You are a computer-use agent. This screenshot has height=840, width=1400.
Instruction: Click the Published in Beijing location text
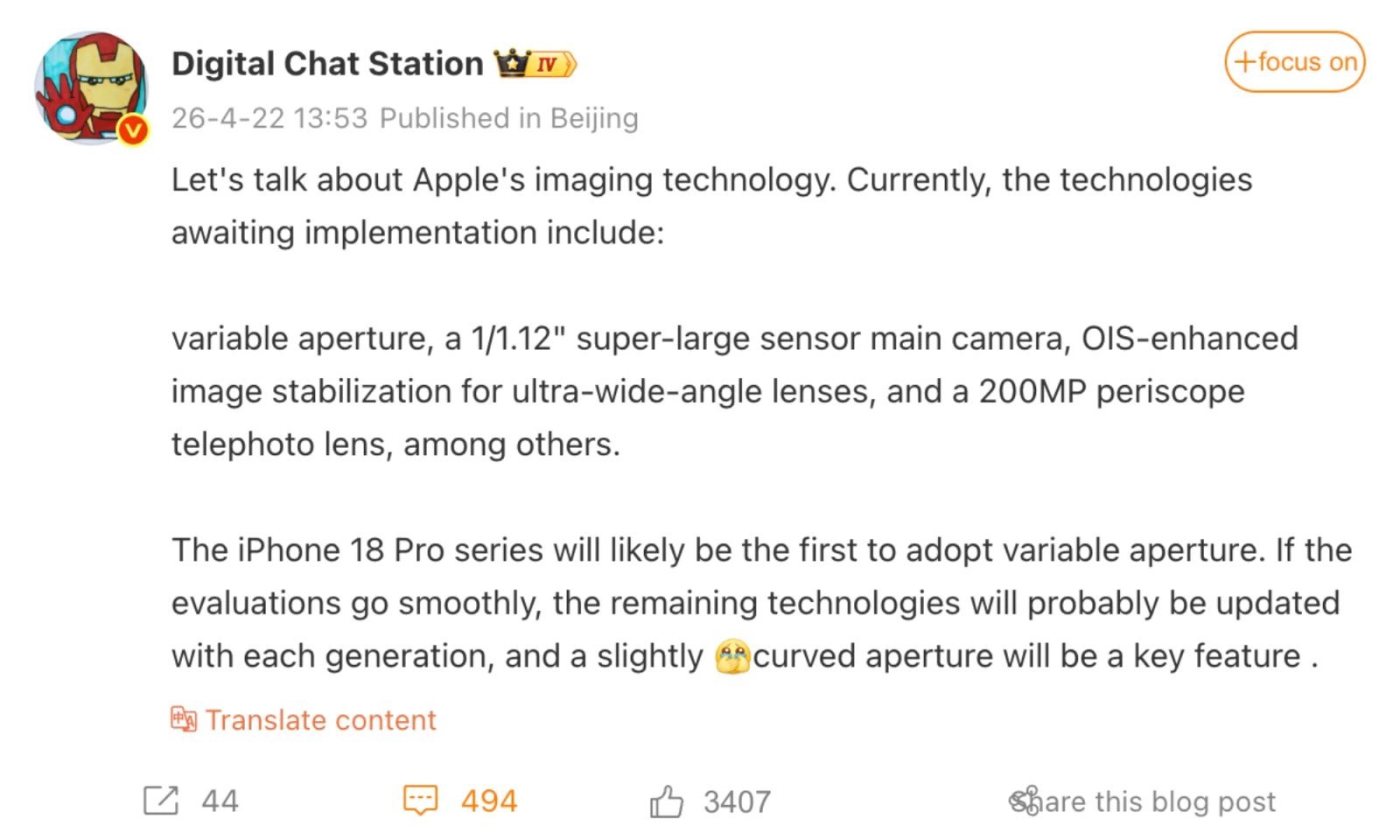[x=508, y=118]
